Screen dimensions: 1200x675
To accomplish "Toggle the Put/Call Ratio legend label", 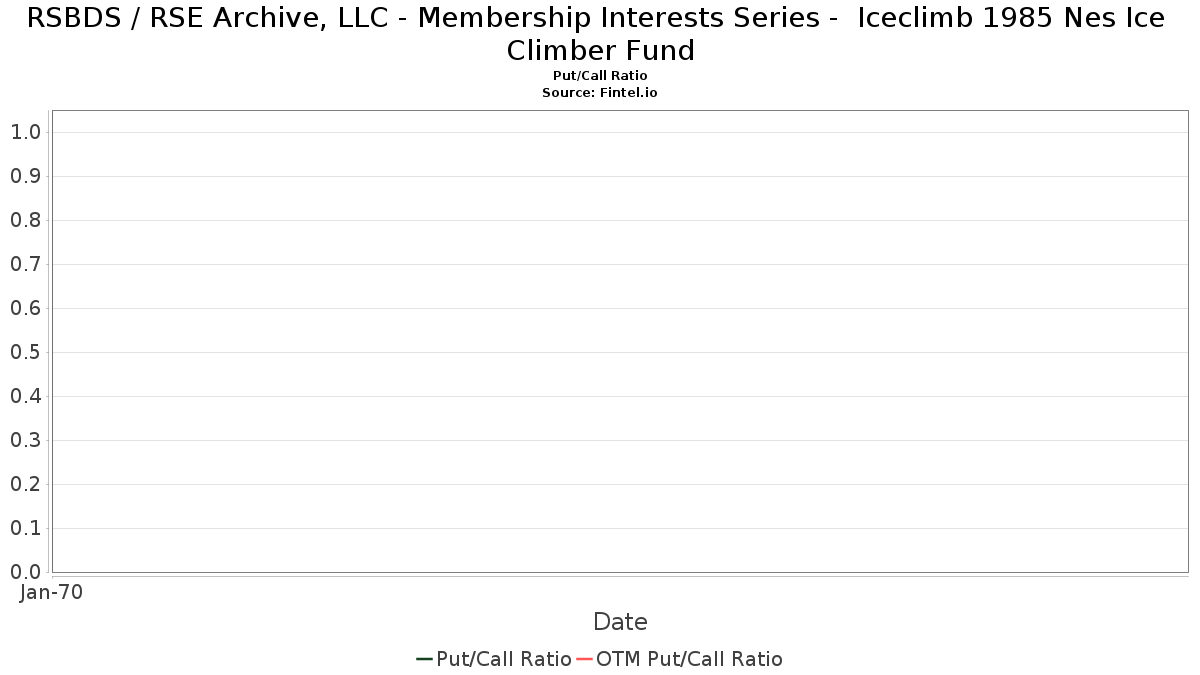I will tap(503, 659).
